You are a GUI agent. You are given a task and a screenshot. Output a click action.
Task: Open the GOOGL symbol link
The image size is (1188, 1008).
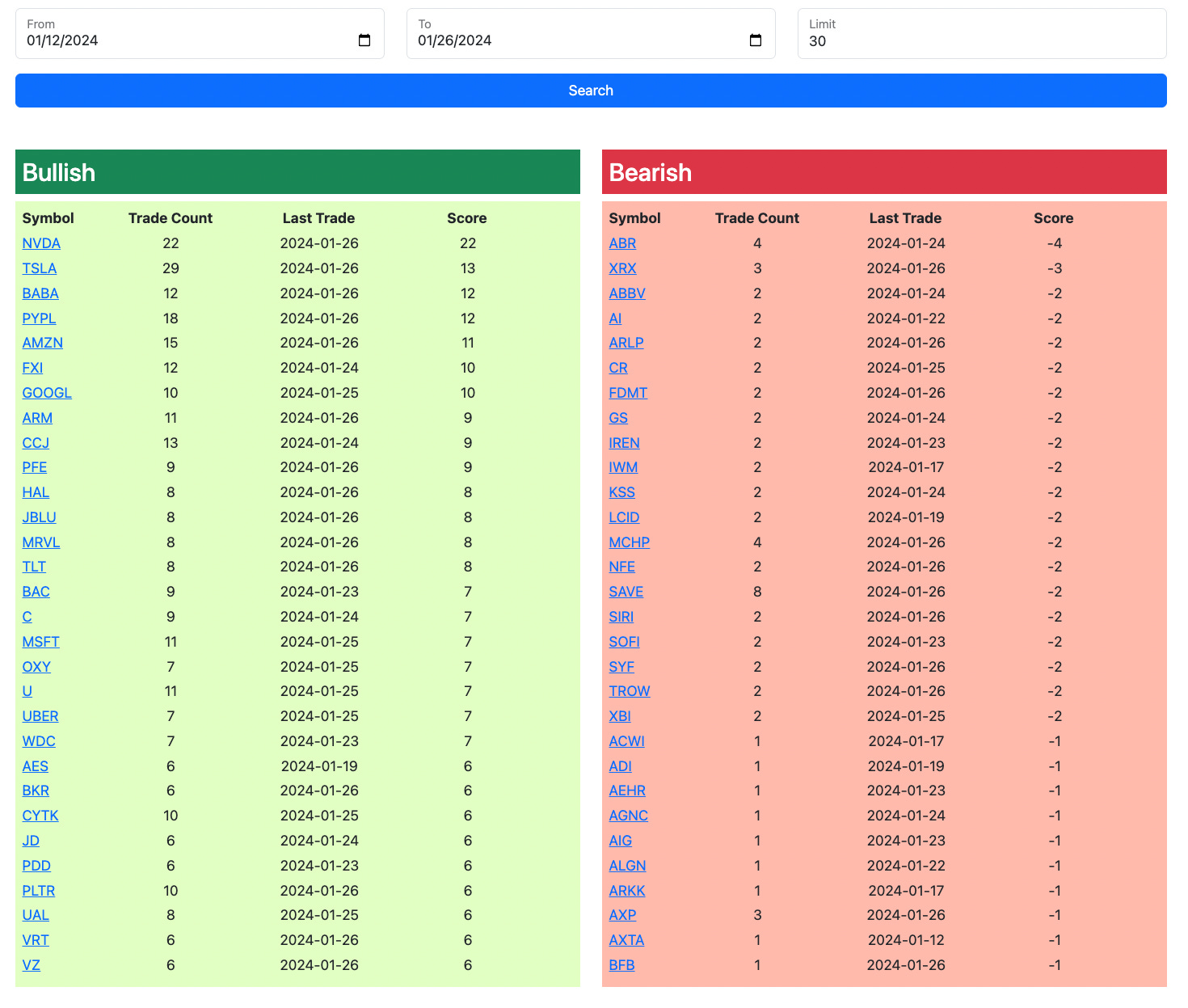click(x=47, y=393)
